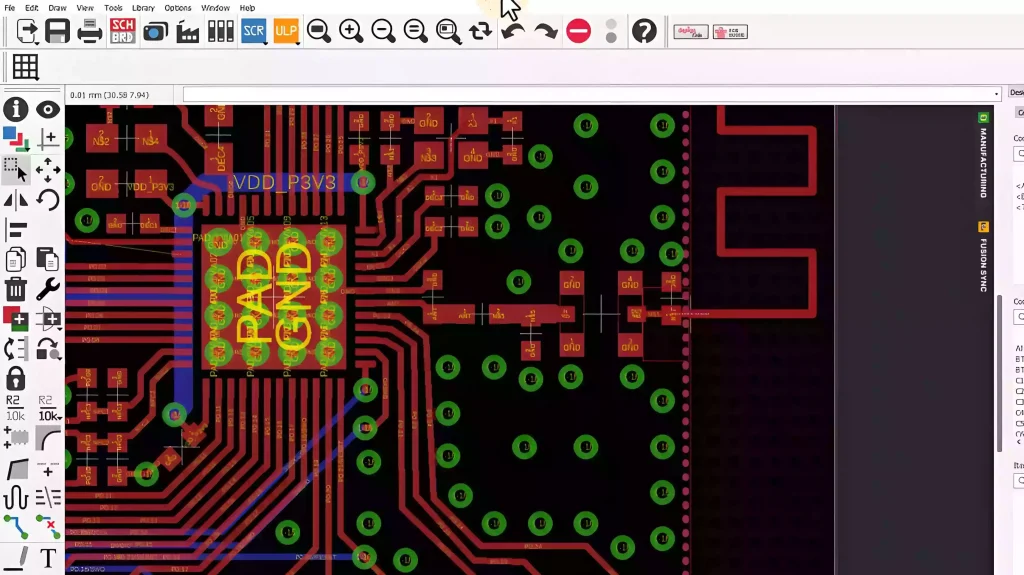
Task: Select the Meander tool
Action: point(16,498)
